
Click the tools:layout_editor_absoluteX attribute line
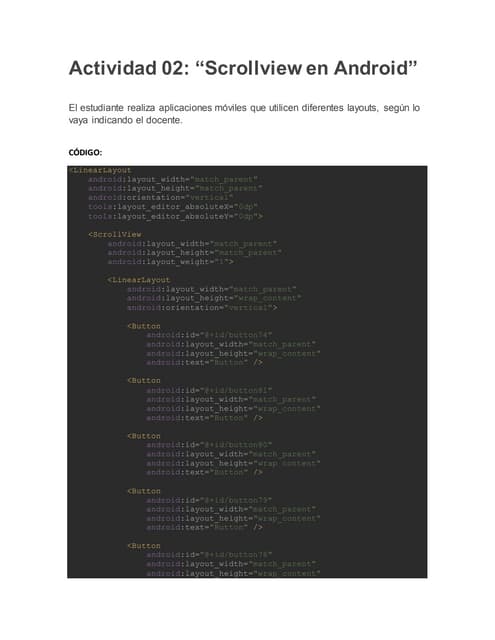pyautogui.click(x=173, y=207)
